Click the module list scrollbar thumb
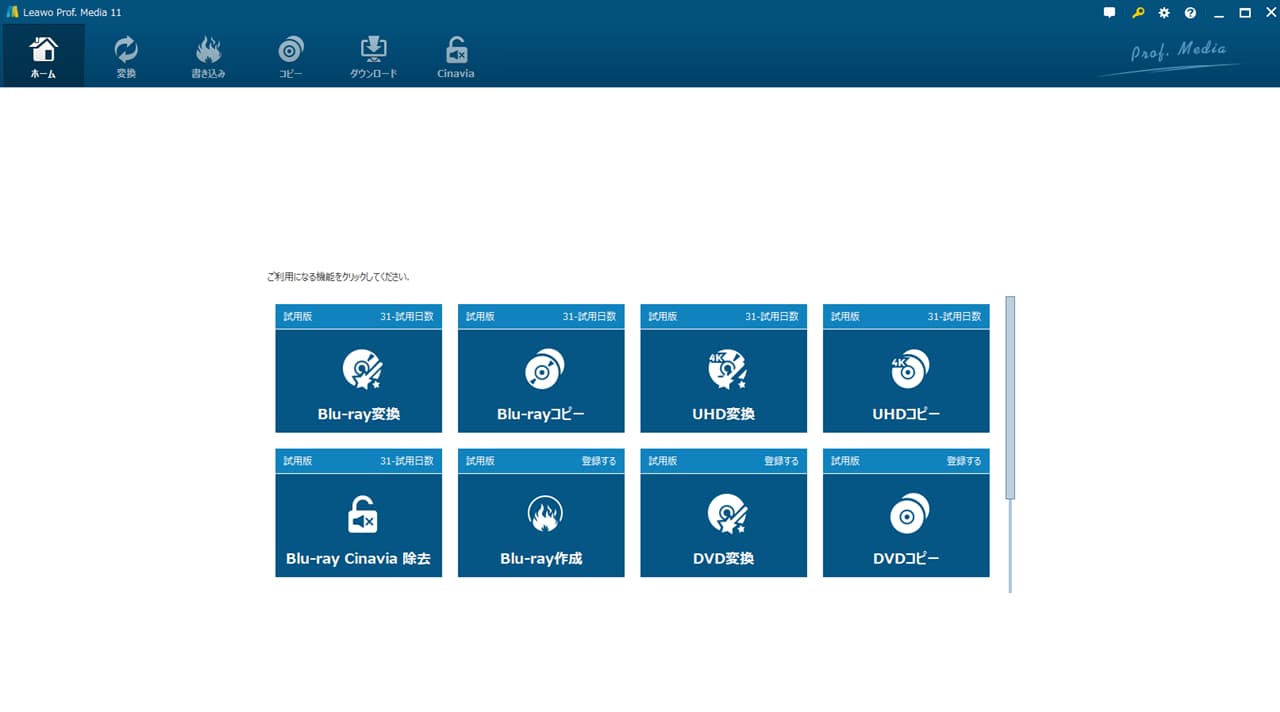The image size is (1280, 712). coord(1010,397)
